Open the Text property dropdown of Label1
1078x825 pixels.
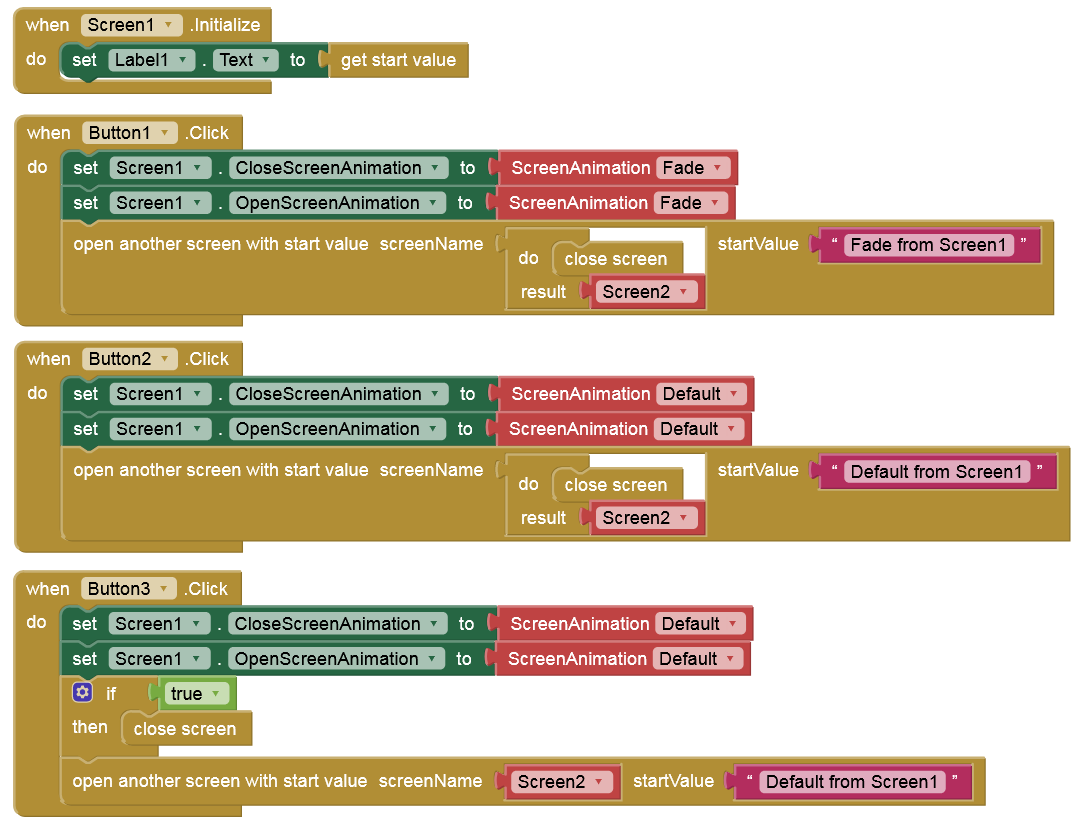245,60
